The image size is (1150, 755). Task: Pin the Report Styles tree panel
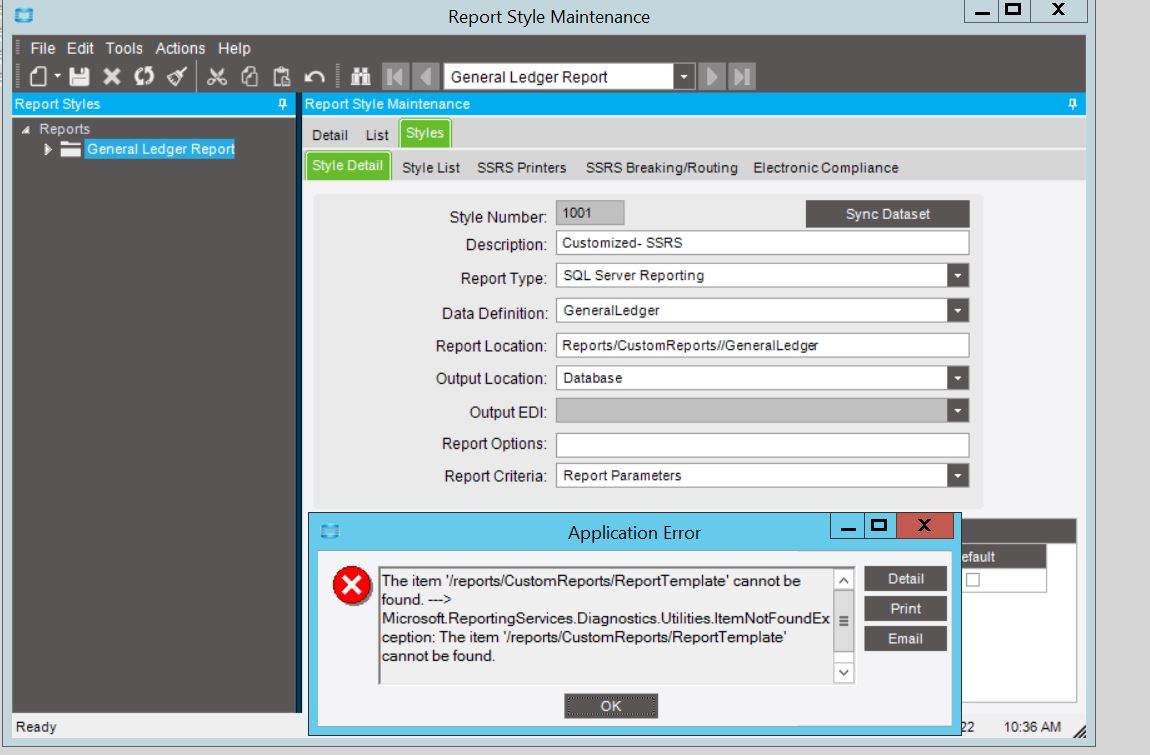282,104
